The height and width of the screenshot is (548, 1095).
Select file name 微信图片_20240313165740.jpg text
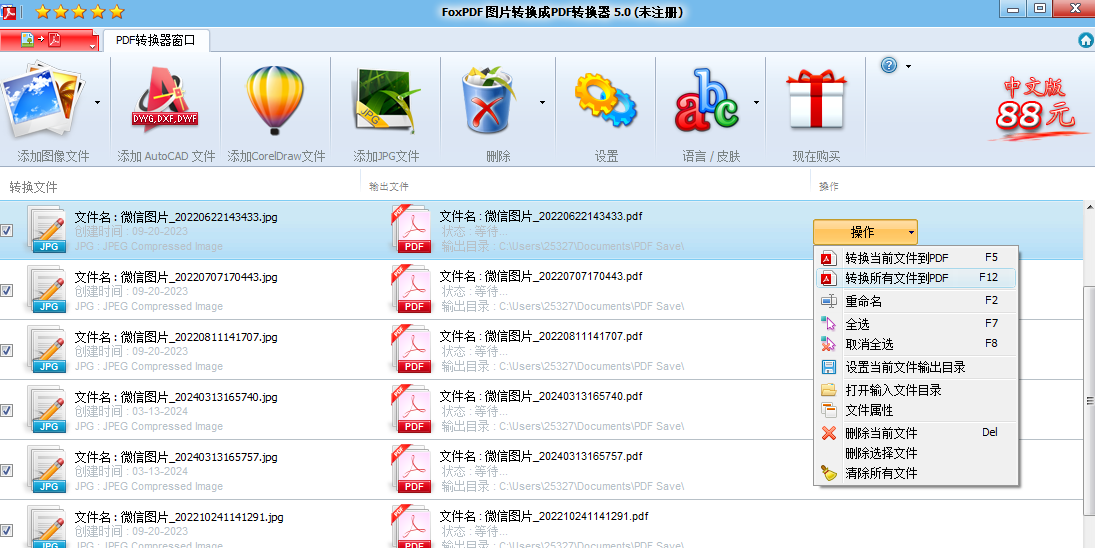(x=199, y=397)
